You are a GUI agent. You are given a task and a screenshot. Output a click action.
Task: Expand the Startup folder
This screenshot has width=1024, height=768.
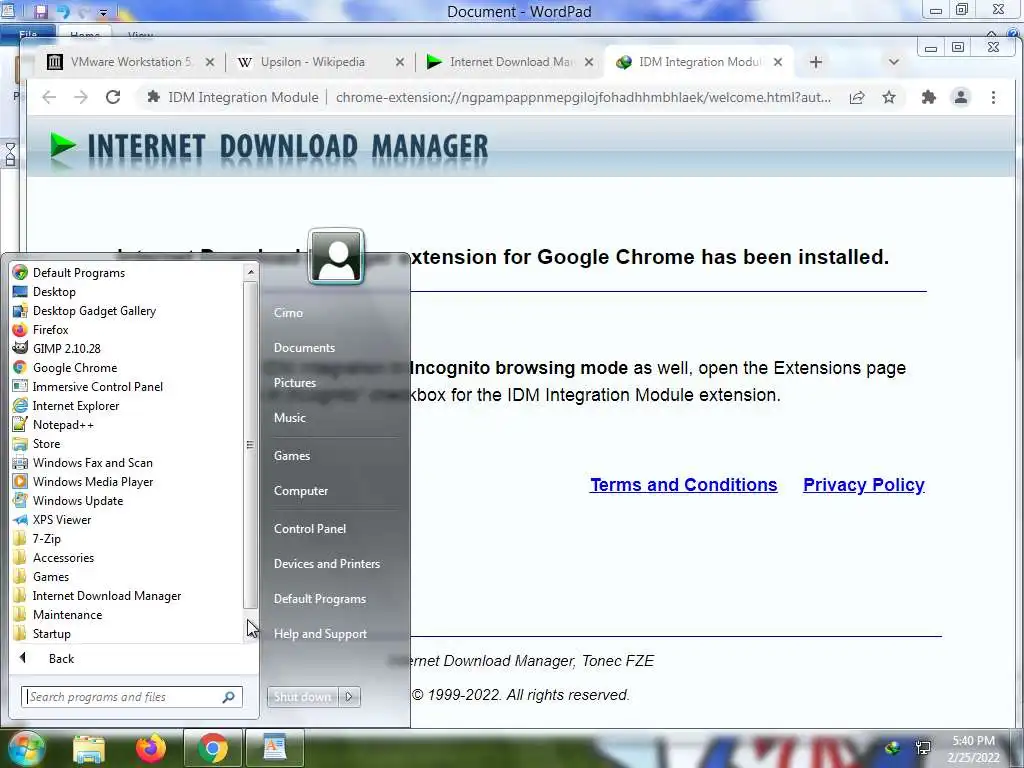pos(51,633)
